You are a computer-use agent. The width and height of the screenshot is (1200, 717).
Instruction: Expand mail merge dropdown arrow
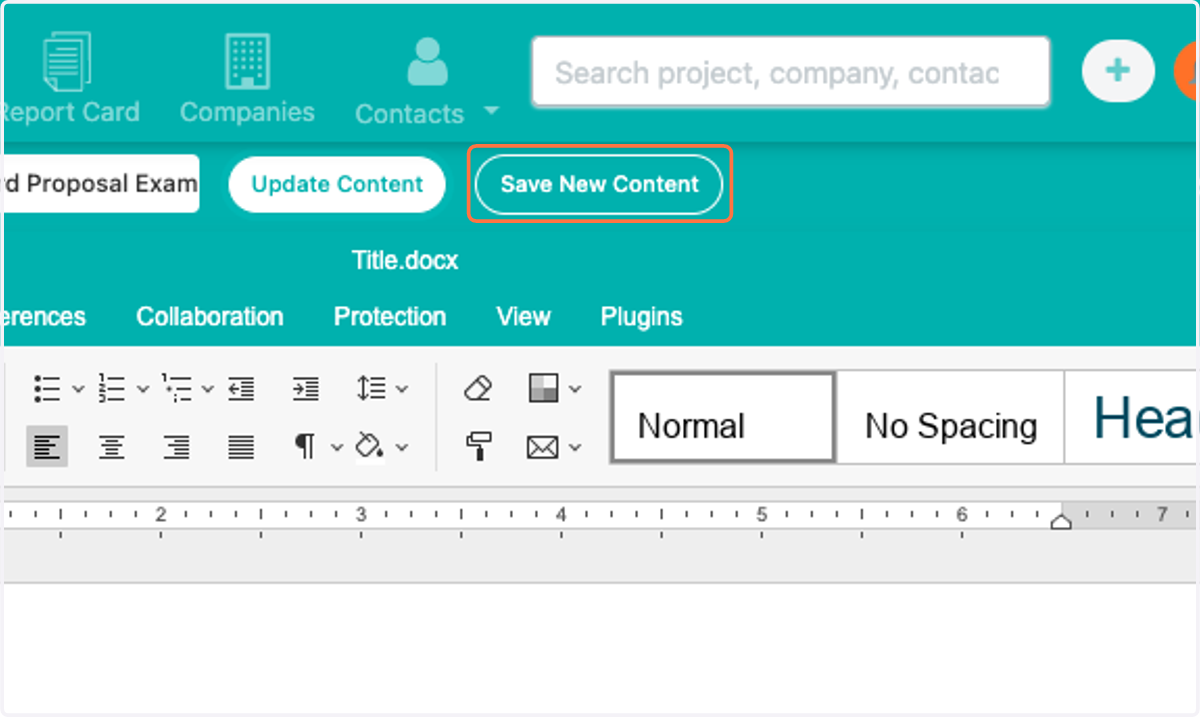point(575,448)
